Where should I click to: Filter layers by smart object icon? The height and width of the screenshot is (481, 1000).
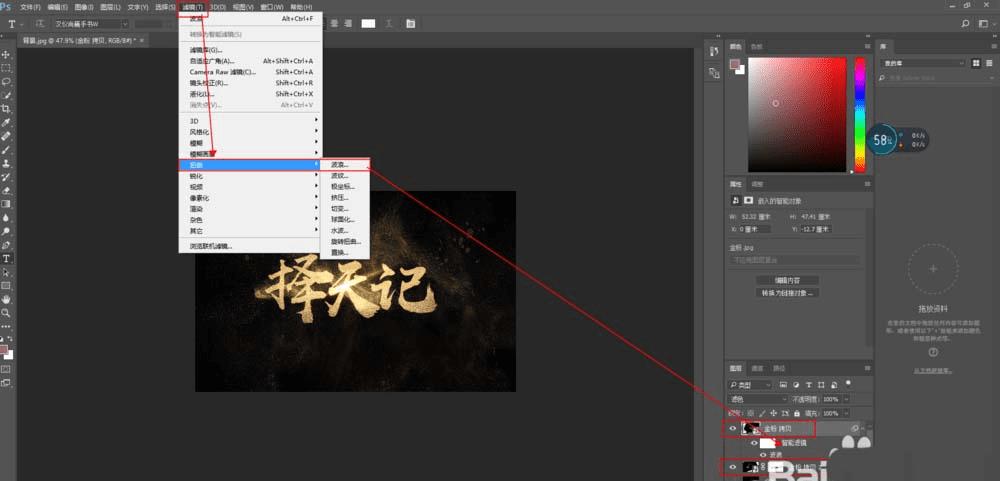click(x=833, y=385)
